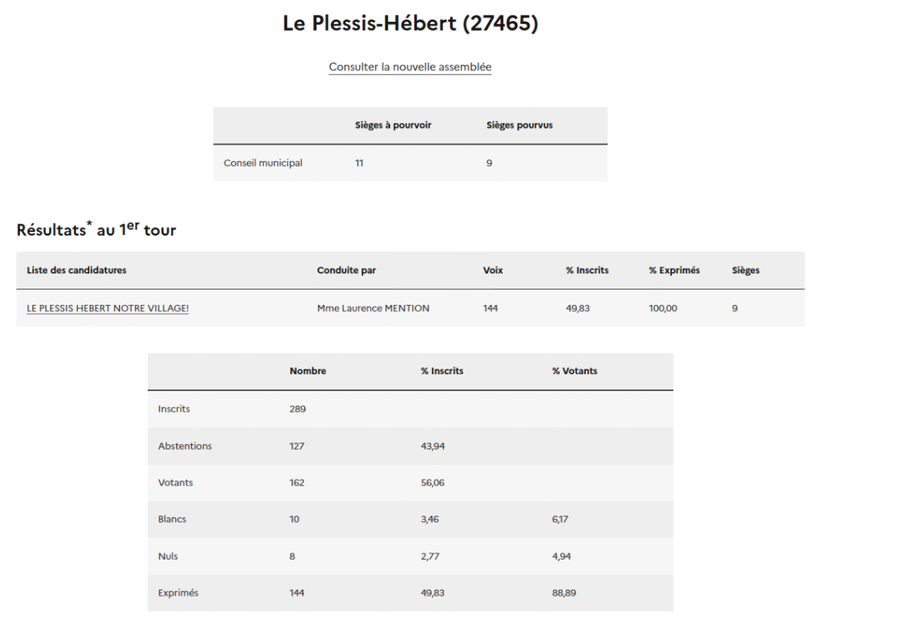Select the Sièges à pourvoir column header
This screenshot has height=636, width=900.
pos(393,125)
